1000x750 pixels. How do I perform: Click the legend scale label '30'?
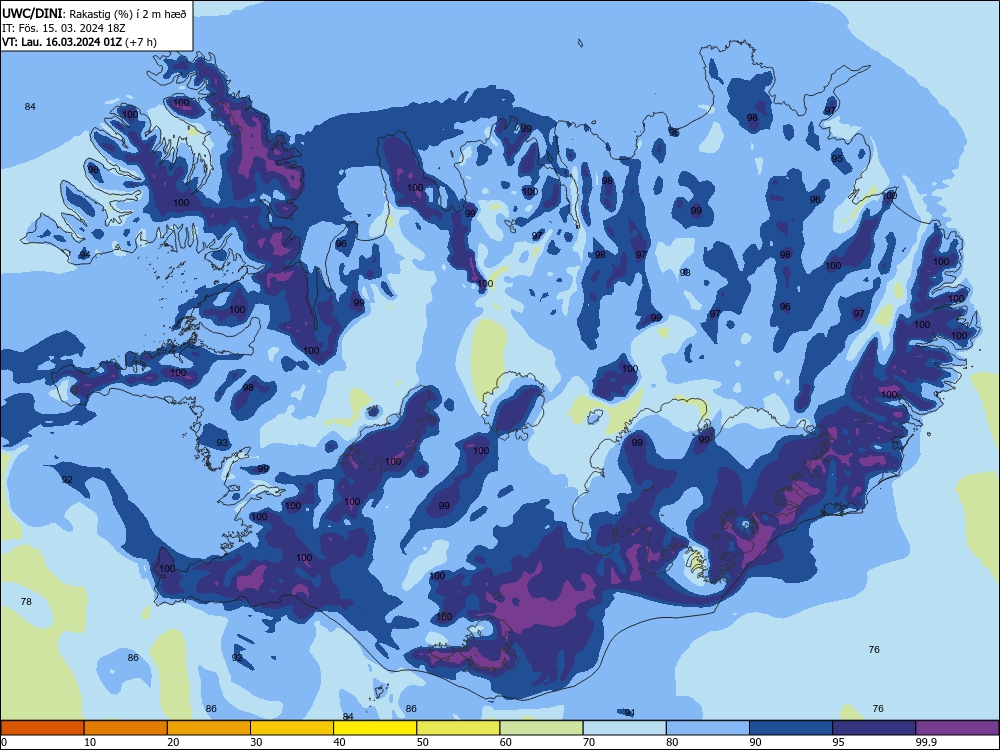coord(256,742)
